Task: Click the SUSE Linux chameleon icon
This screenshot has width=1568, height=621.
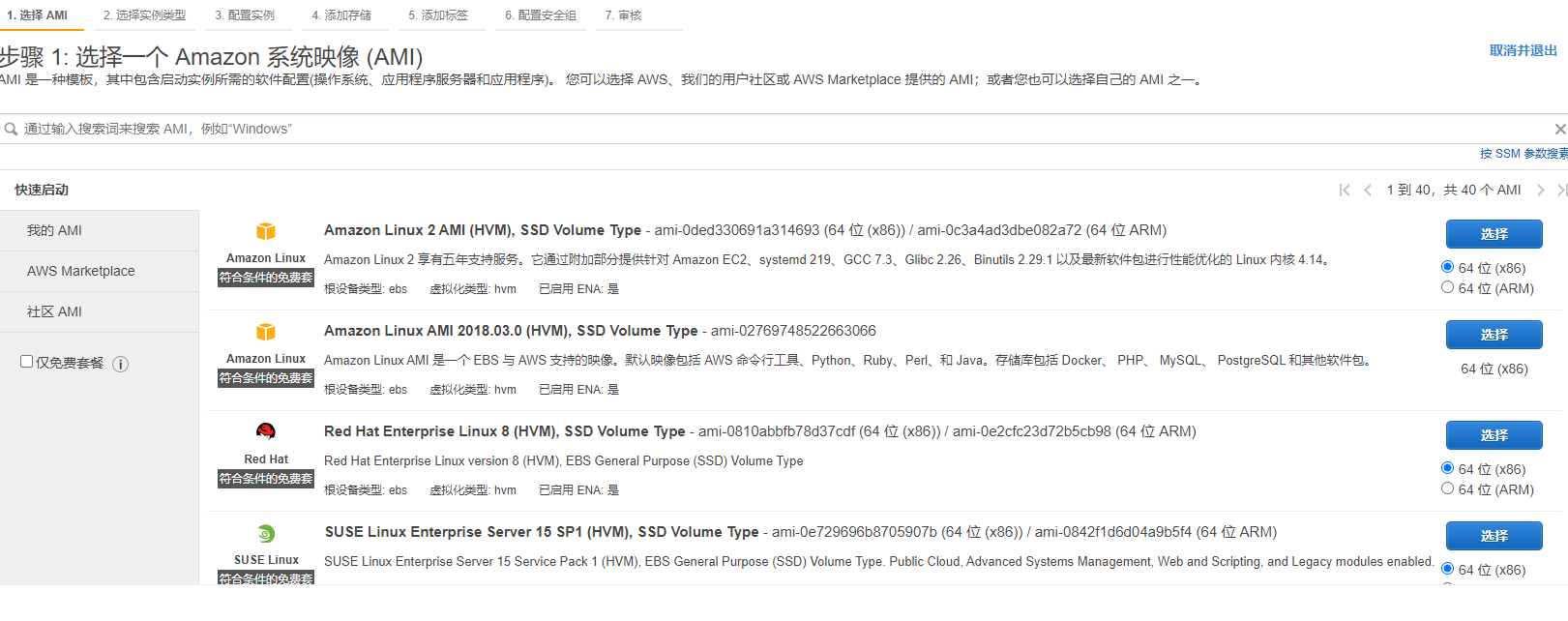Action: 266,533
